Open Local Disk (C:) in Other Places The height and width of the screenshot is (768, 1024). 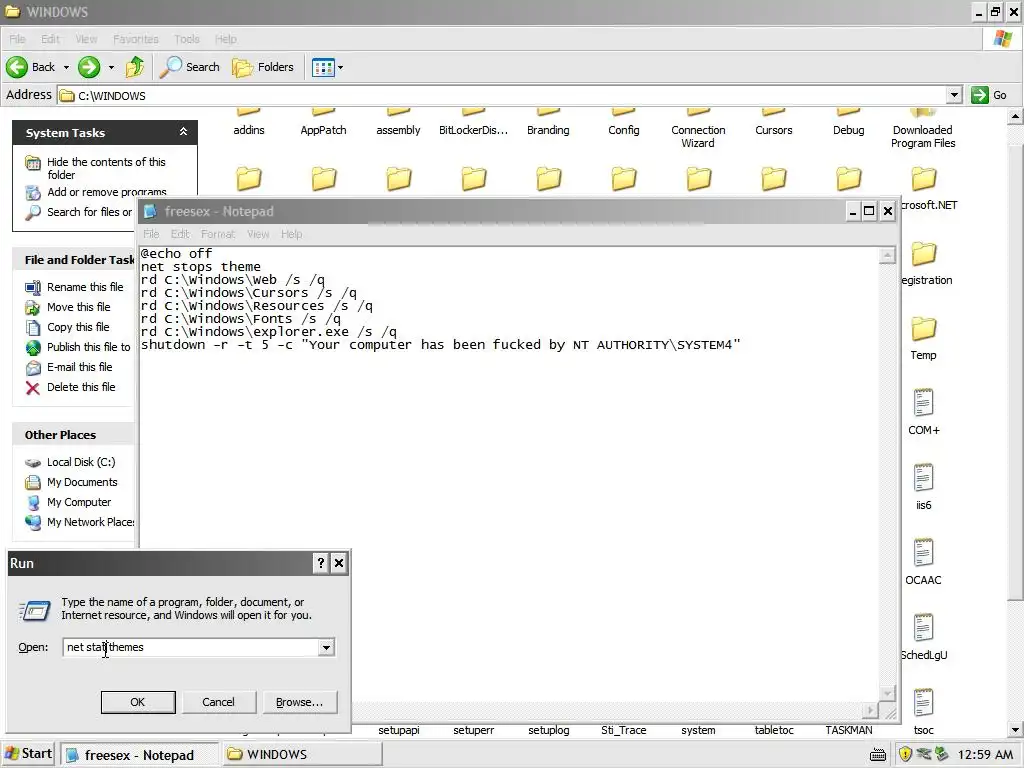[70, 462]
